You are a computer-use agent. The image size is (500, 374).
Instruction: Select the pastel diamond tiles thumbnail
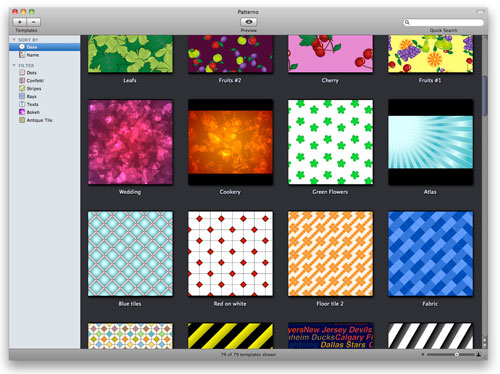130,336
